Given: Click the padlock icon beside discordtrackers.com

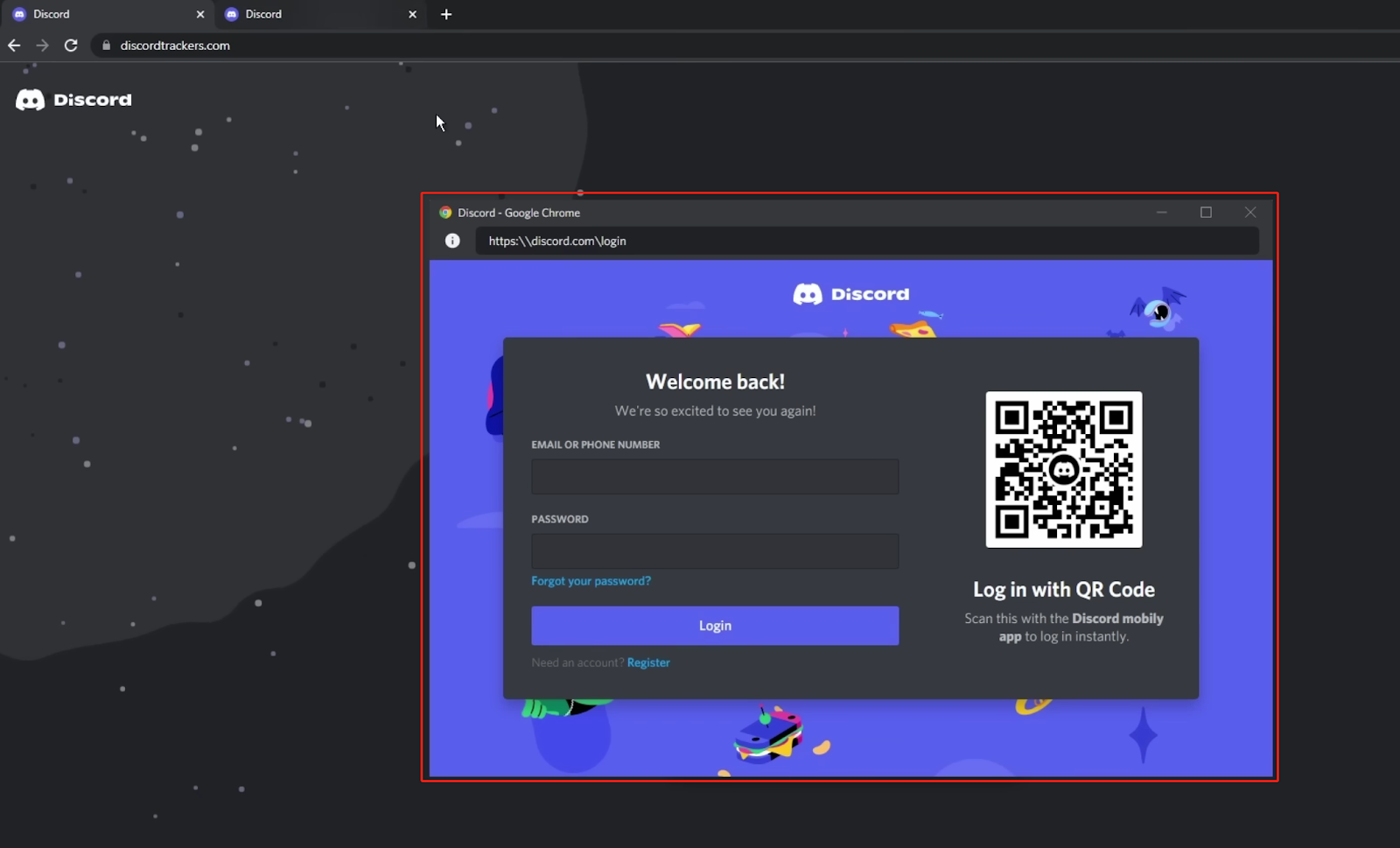Looking at the screenshot, I should (x=107, y=46).
